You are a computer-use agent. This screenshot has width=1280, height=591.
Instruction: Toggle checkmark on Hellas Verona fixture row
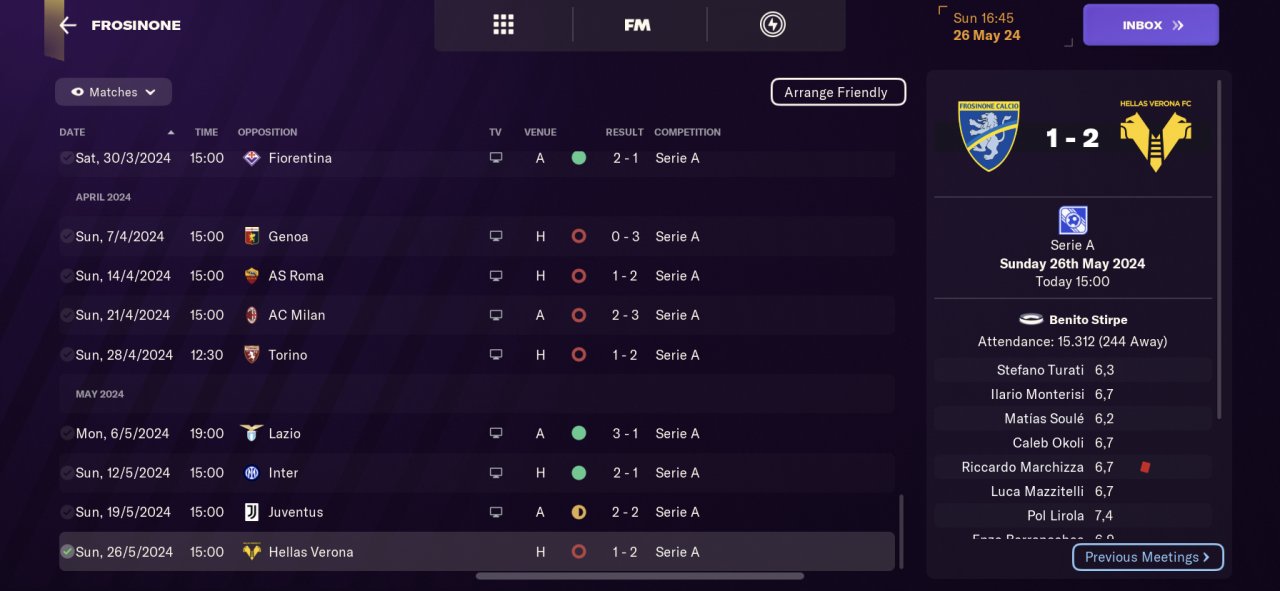67,552
